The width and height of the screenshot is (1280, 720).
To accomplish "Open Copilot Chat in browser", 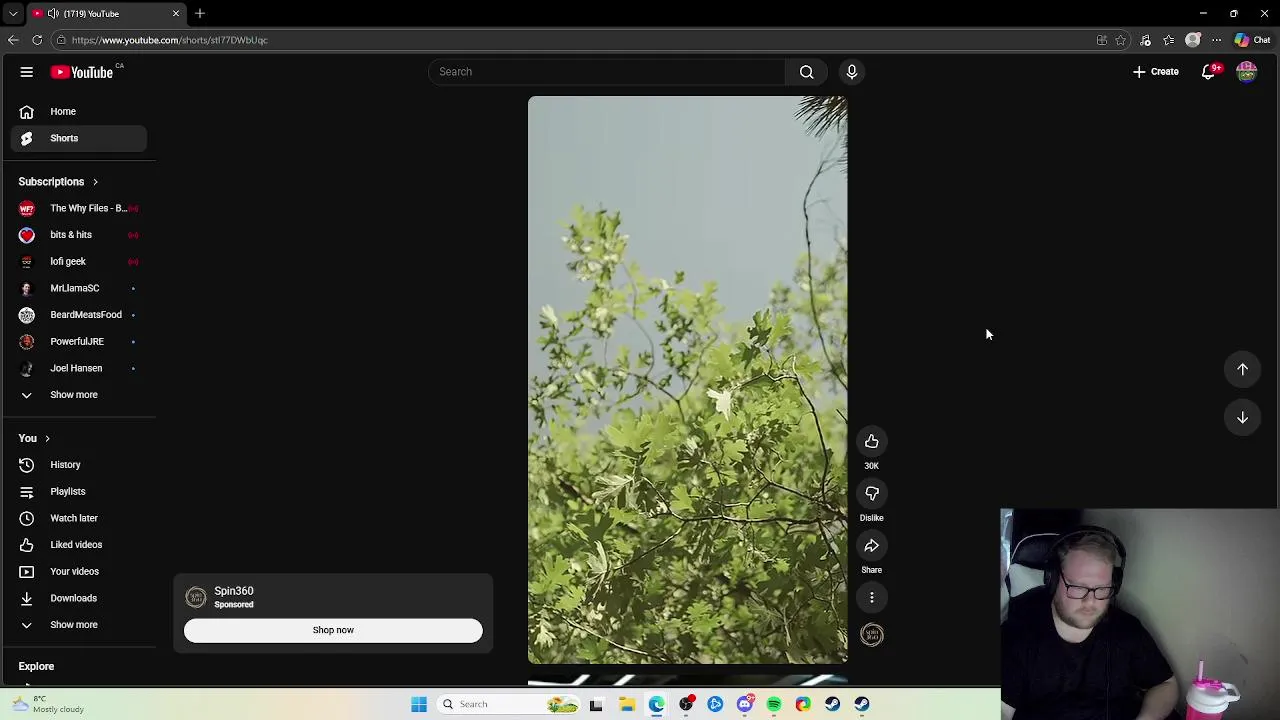I will [1252, 40].
